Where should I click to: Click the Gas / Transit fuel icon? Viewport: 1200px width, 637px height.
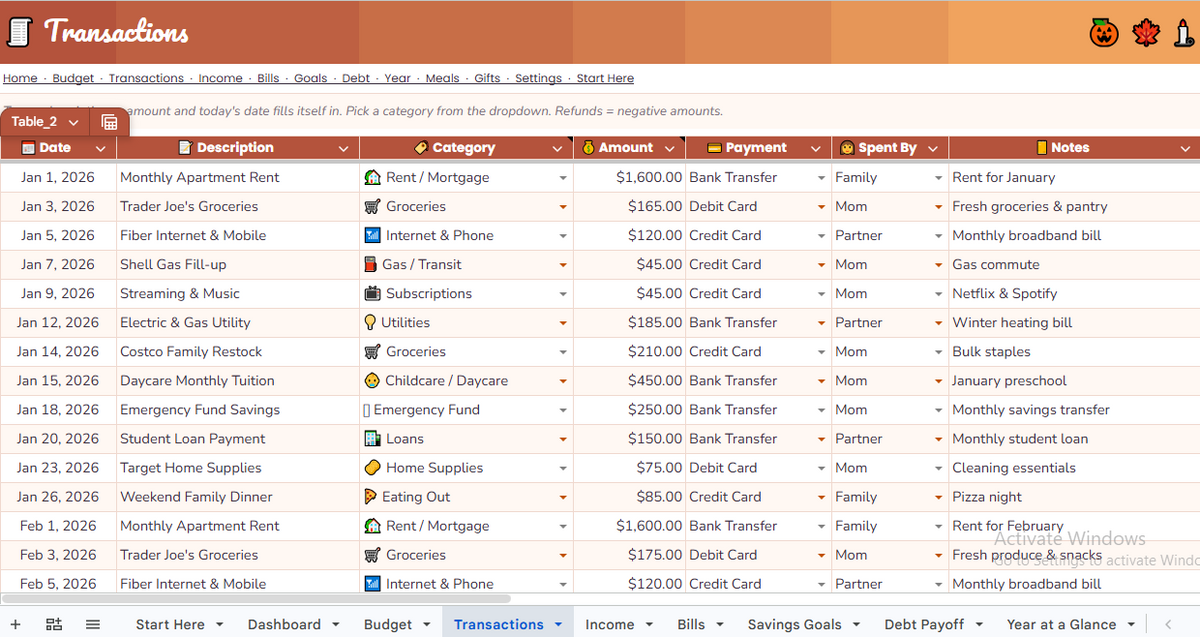pyautogui.click(x=371, y=264)
